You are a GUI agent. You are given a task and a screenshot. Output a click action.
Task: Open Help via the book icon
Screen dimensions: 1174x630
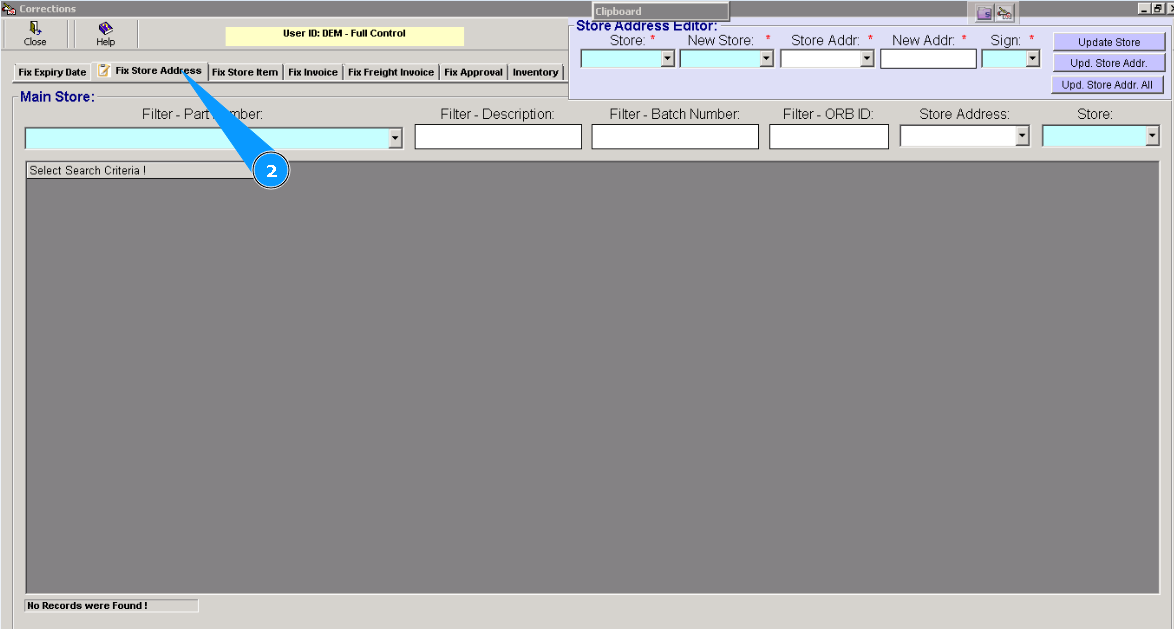point(105,28)
